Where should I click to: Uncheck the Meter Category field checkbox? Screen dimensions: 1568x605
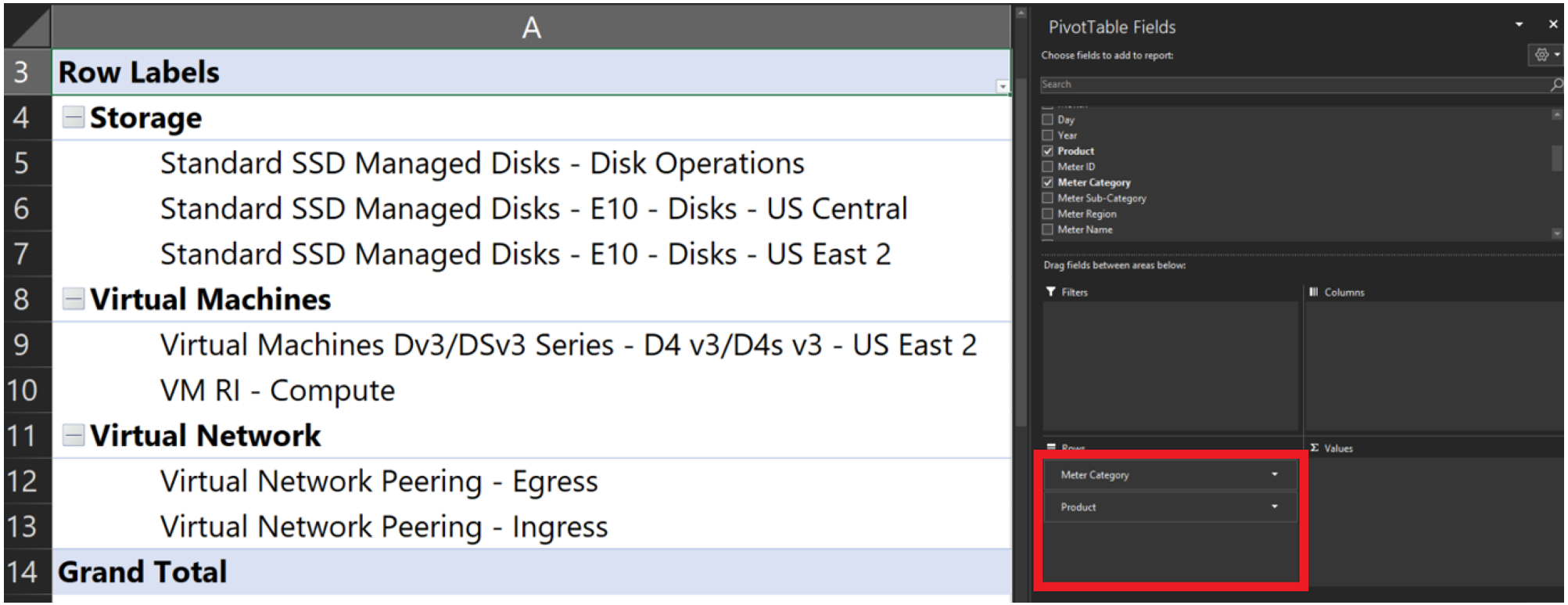pyautogui.click(x=1048, y=182)
